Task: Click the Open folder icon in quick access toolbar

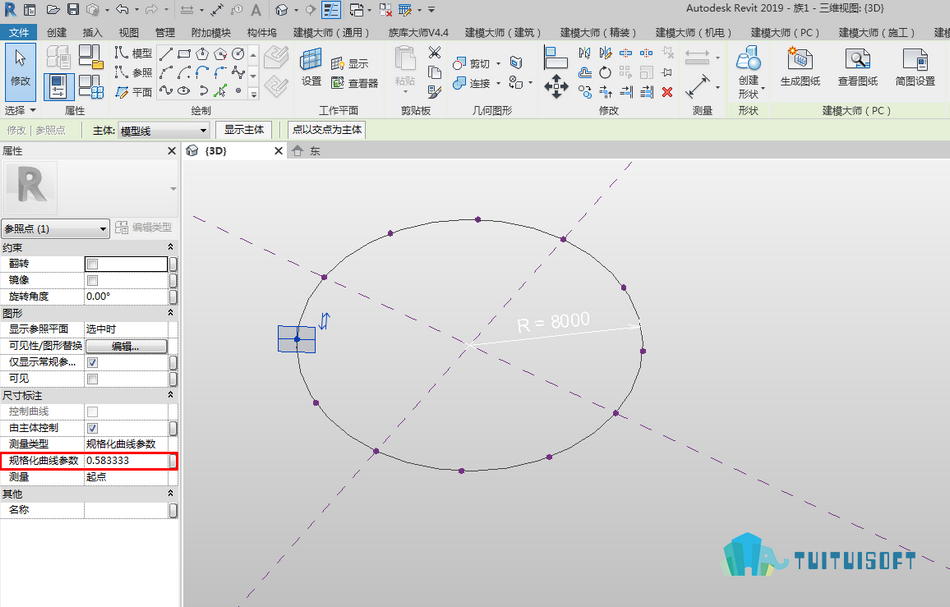Action: (x=53, y=9)
